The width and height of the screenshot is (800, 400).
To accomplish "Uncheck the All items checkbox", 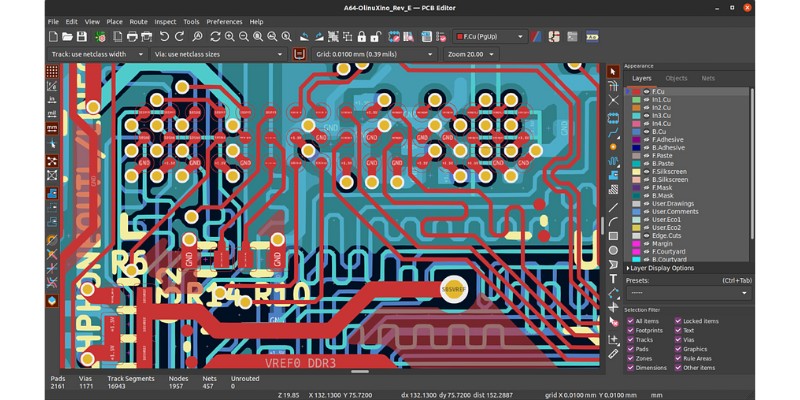I will coord(631,321).
